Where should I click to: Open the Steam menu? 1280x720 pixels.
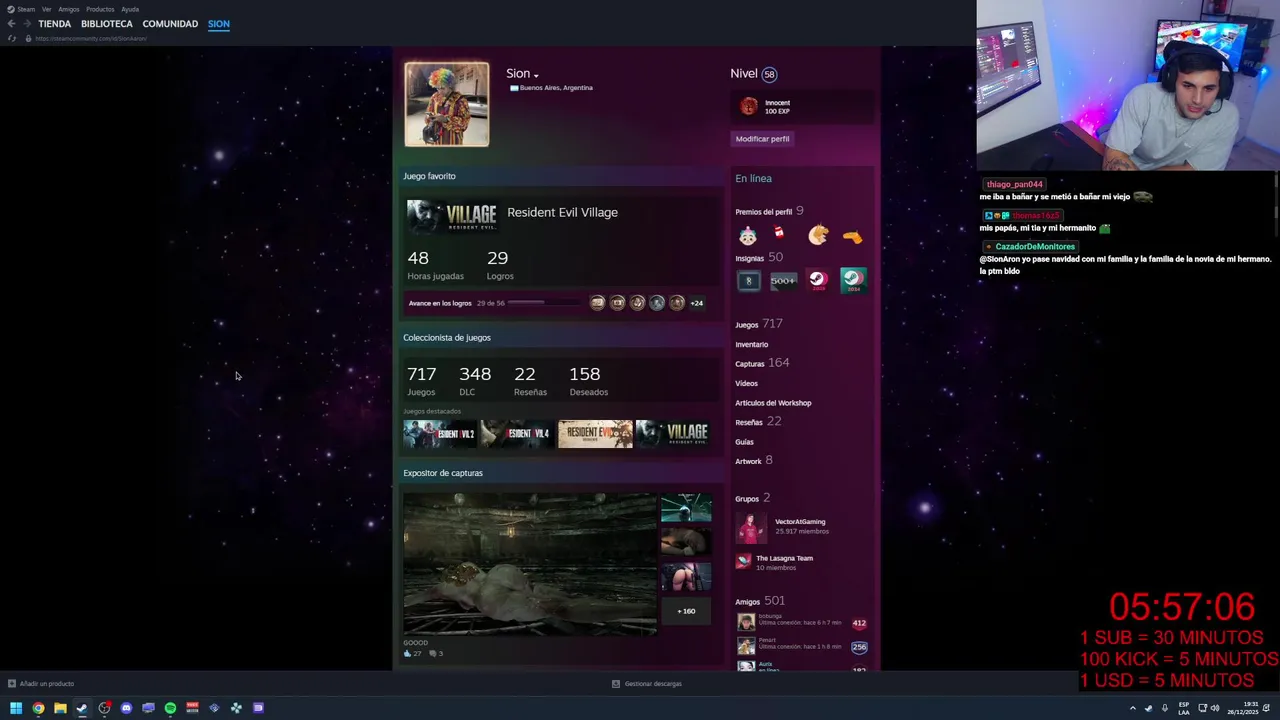click(25, 9)
